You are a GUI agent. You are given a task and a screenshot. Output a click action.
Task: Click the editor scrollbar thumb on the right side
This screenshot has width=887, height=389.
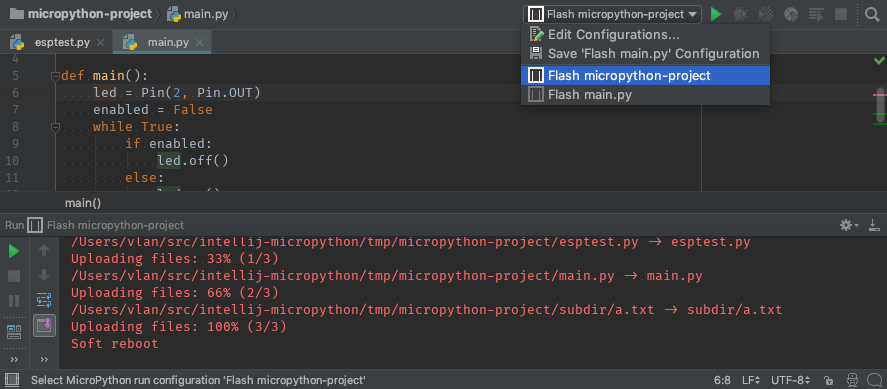point(879,106)
